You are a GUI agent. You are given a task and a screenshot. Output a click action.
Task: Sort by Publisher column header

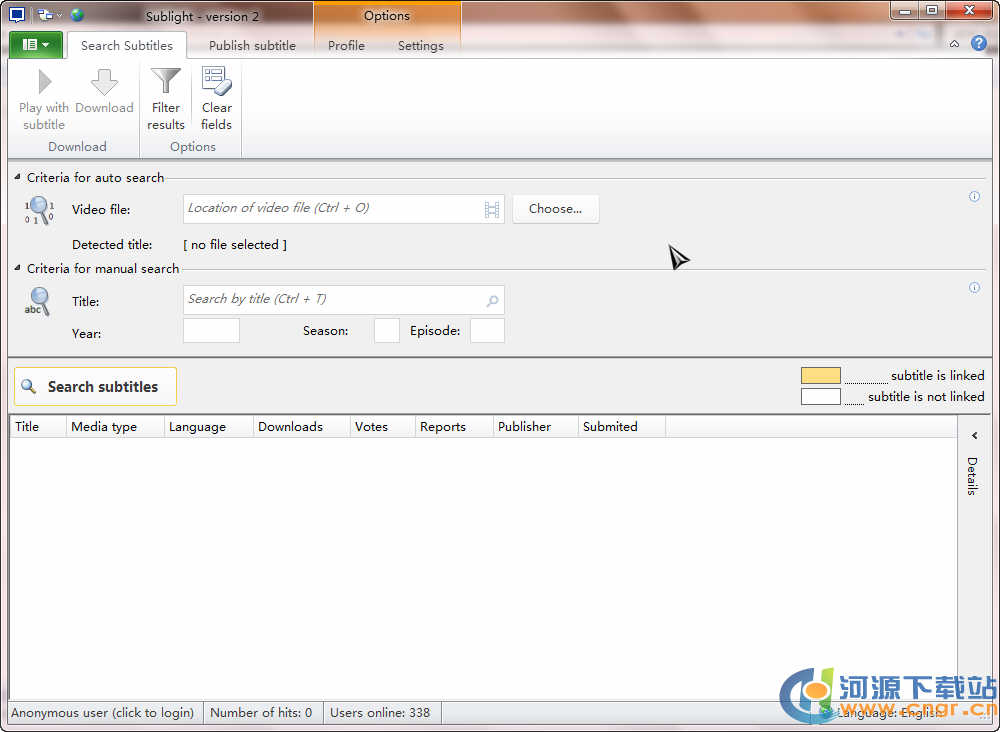click(x=536, y=427)
